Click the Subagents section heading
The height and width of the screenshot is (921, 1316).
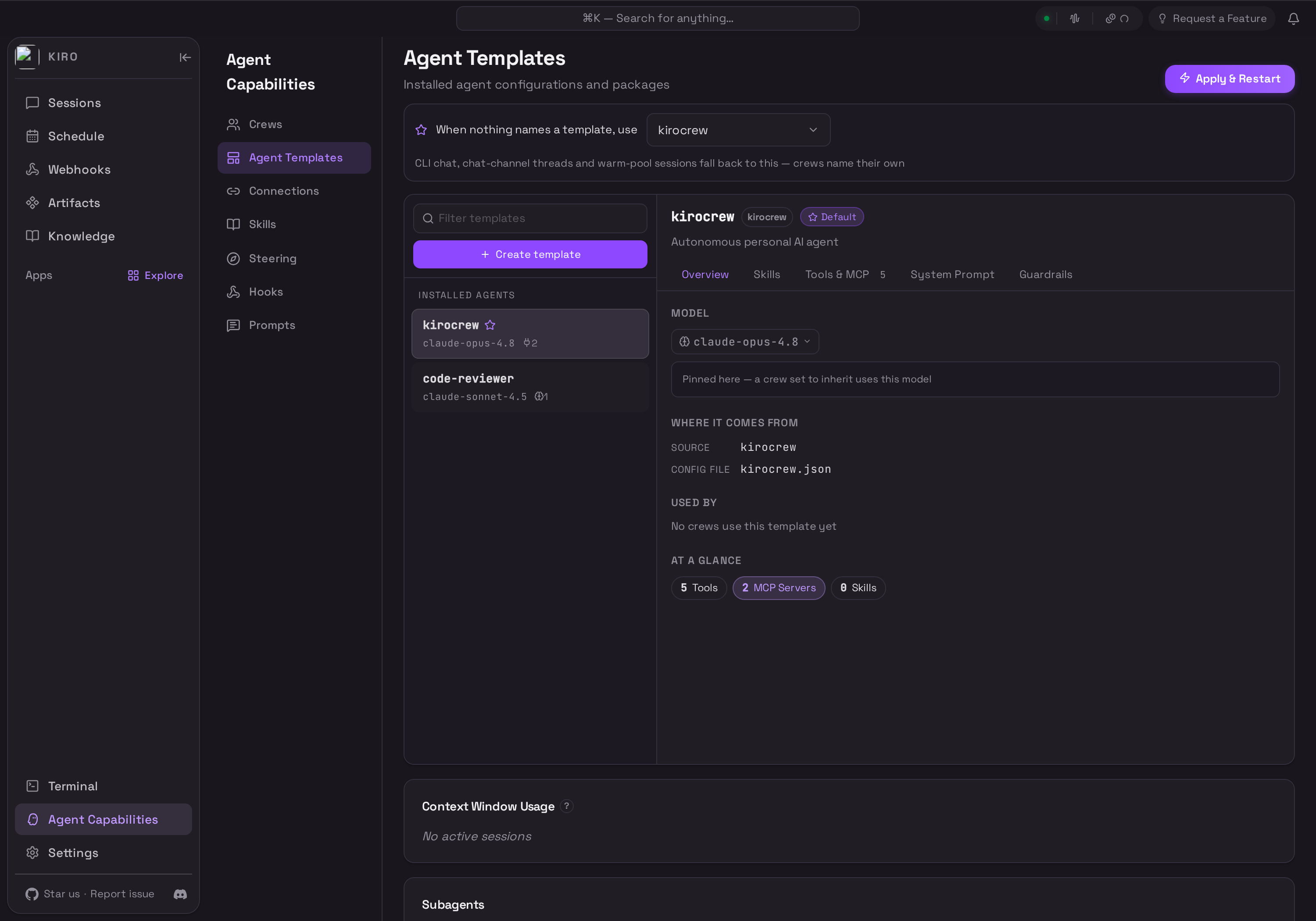click(x=453, y=905)
